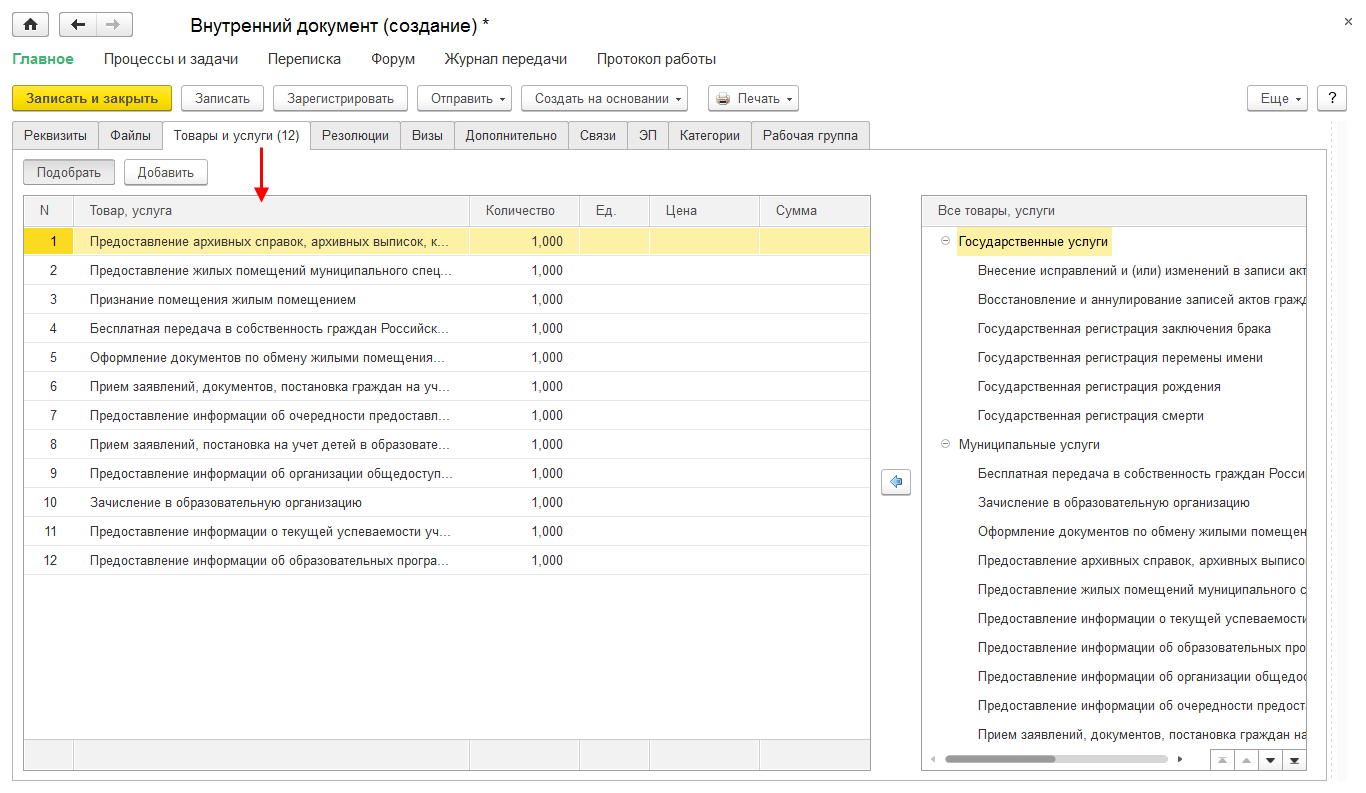
Task: Click the Добавить button
Action: (165, 172)
